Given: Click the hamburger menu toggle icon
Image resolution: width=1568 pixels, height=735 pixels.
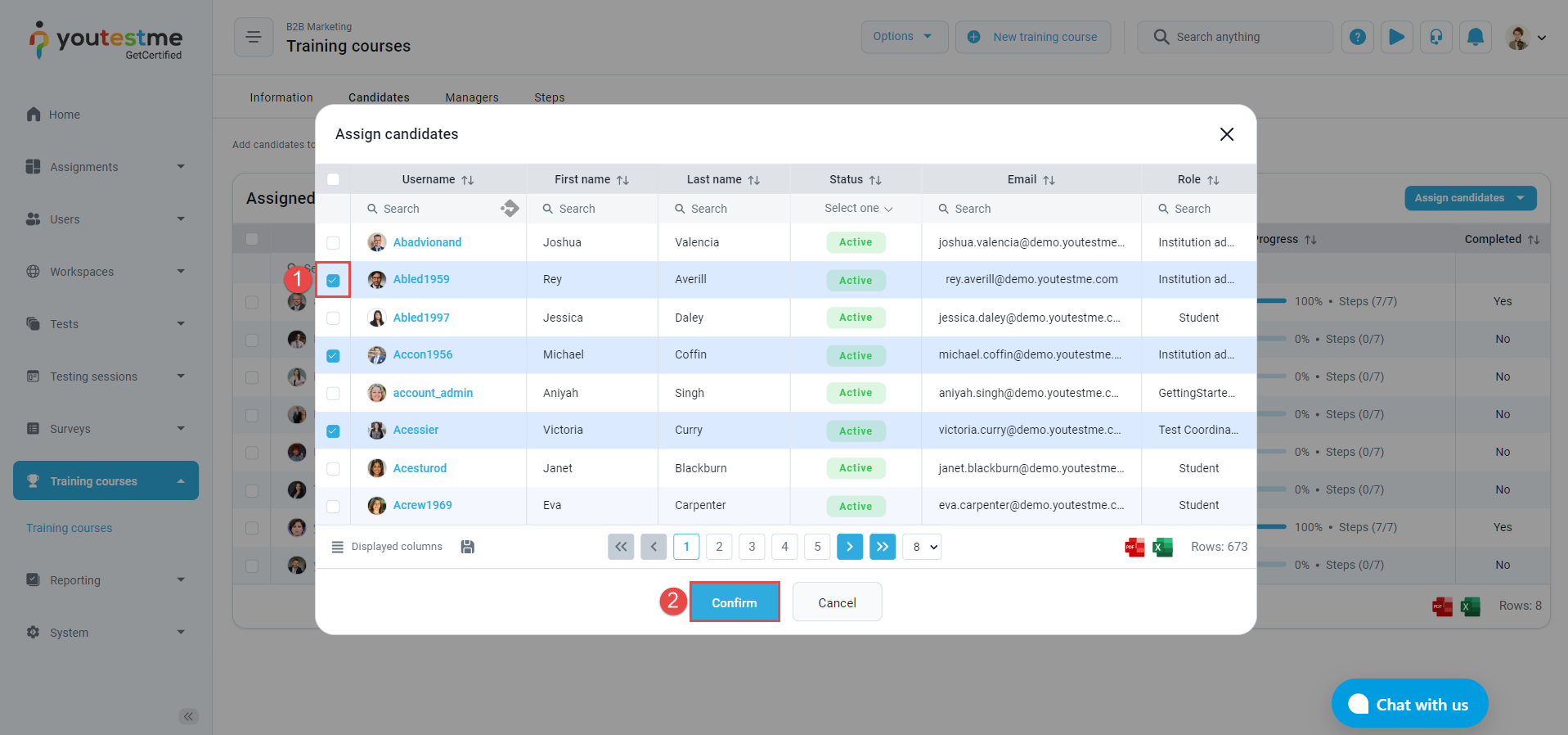Looking at the screenshot, I should (x=254, y=37).
